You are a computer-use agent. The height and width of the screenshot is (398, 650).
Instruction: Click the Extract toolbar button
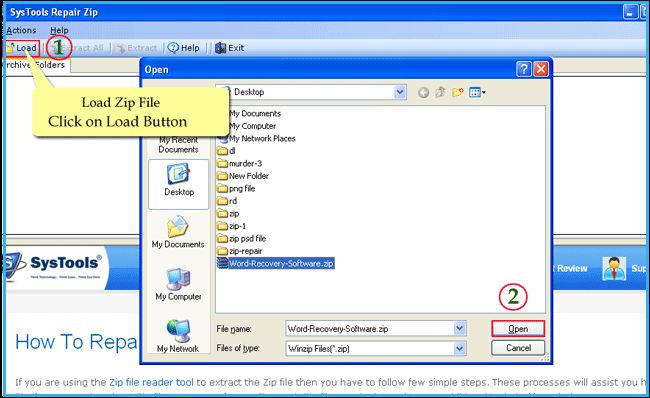136,49
